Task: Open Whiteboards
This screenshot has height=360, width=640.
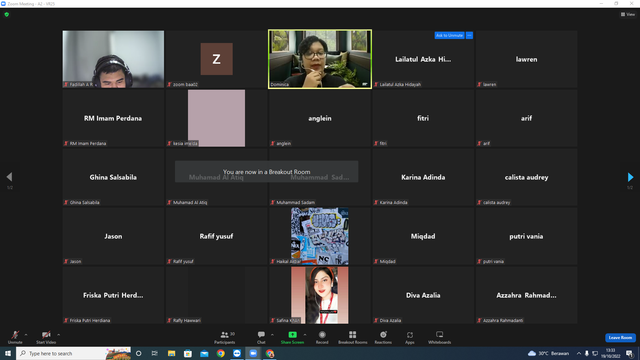Action: (440, 337)
